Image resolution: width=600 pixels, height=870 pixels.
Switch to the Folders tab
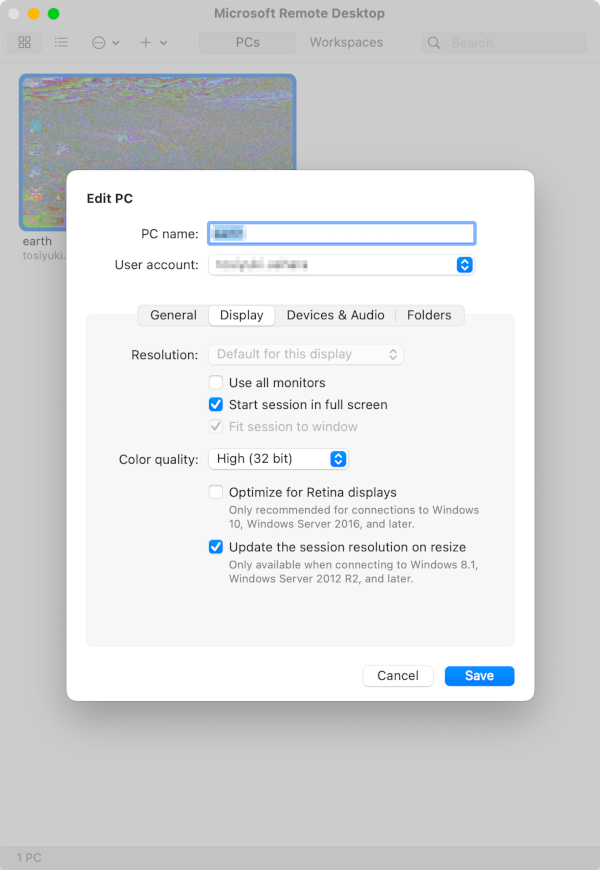[429, 315]
